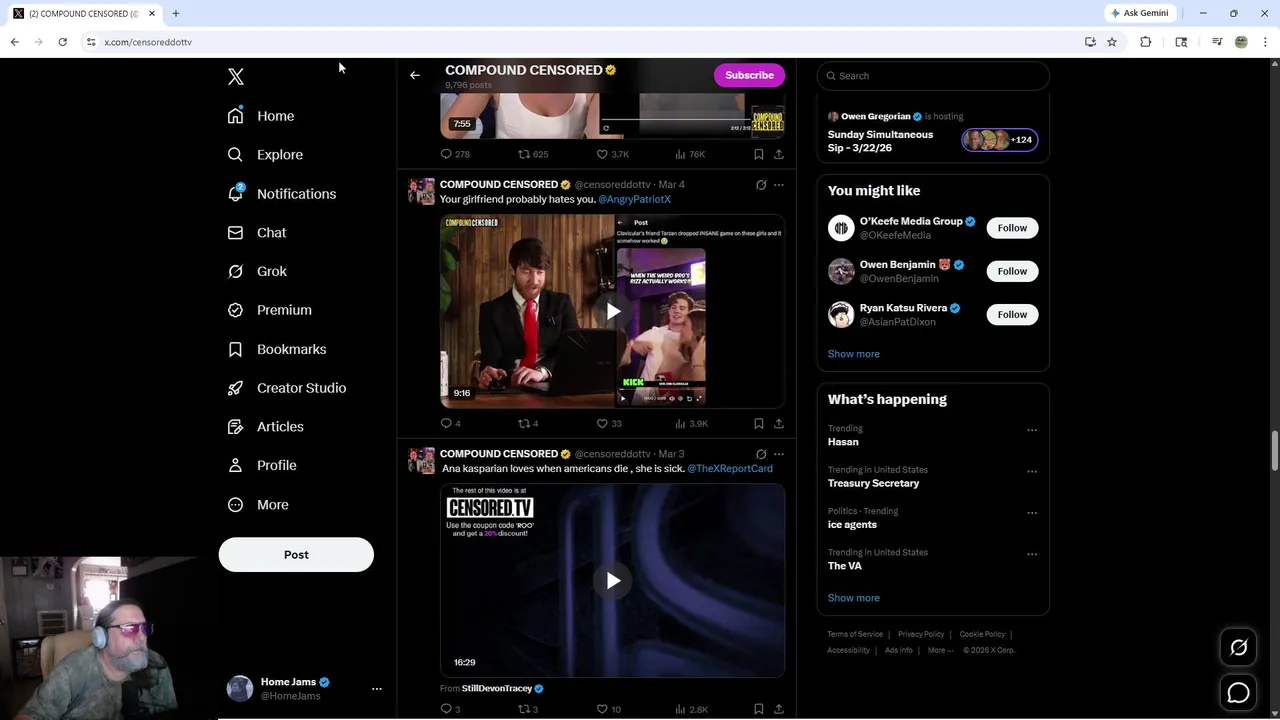Click the Post button

(296, 555)
